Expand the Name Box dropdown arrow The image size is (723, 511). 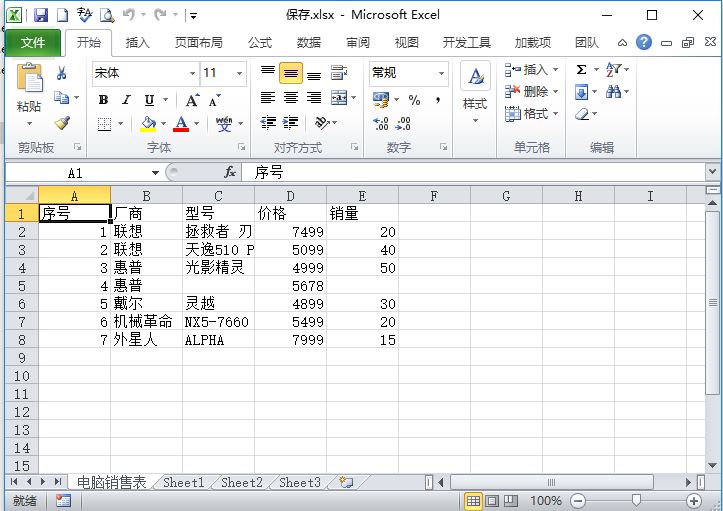(155, 173)
